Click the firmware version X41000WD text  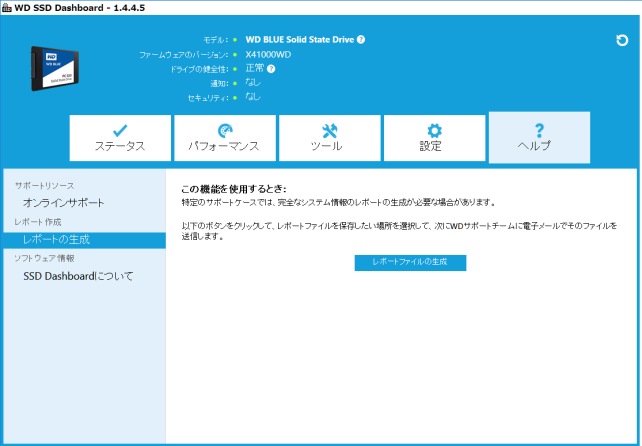coord(268,54)
